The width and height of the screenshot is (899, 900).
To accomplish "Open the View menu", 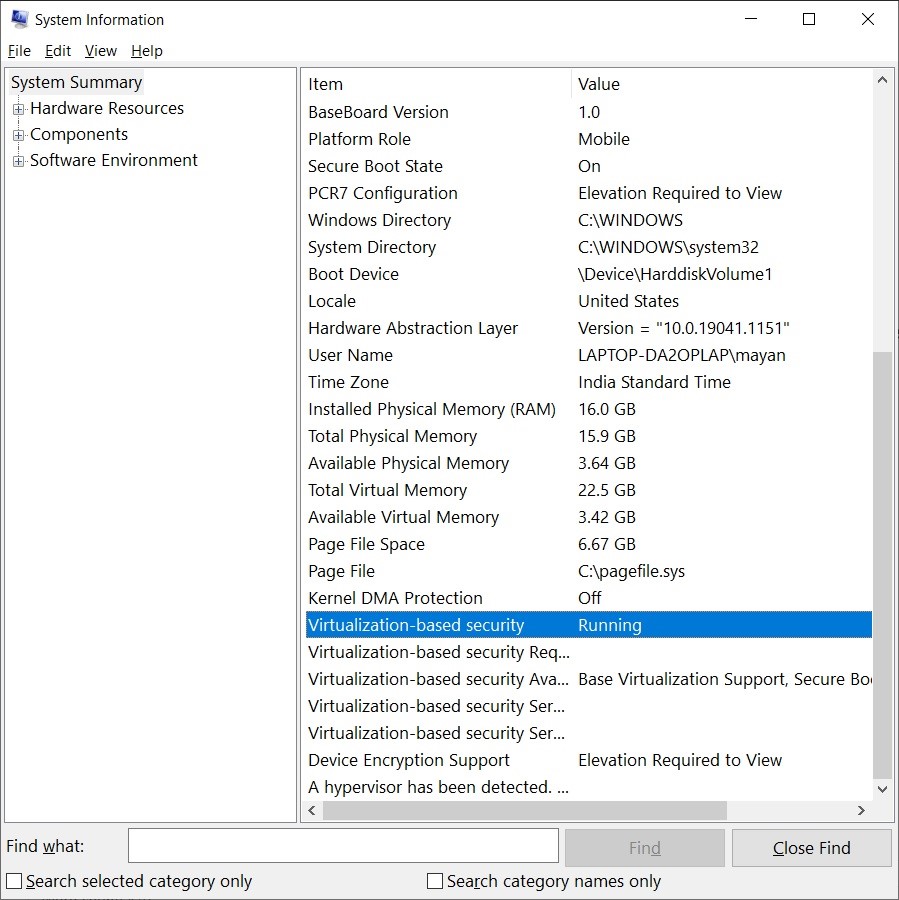I will (x=100, y=51).
